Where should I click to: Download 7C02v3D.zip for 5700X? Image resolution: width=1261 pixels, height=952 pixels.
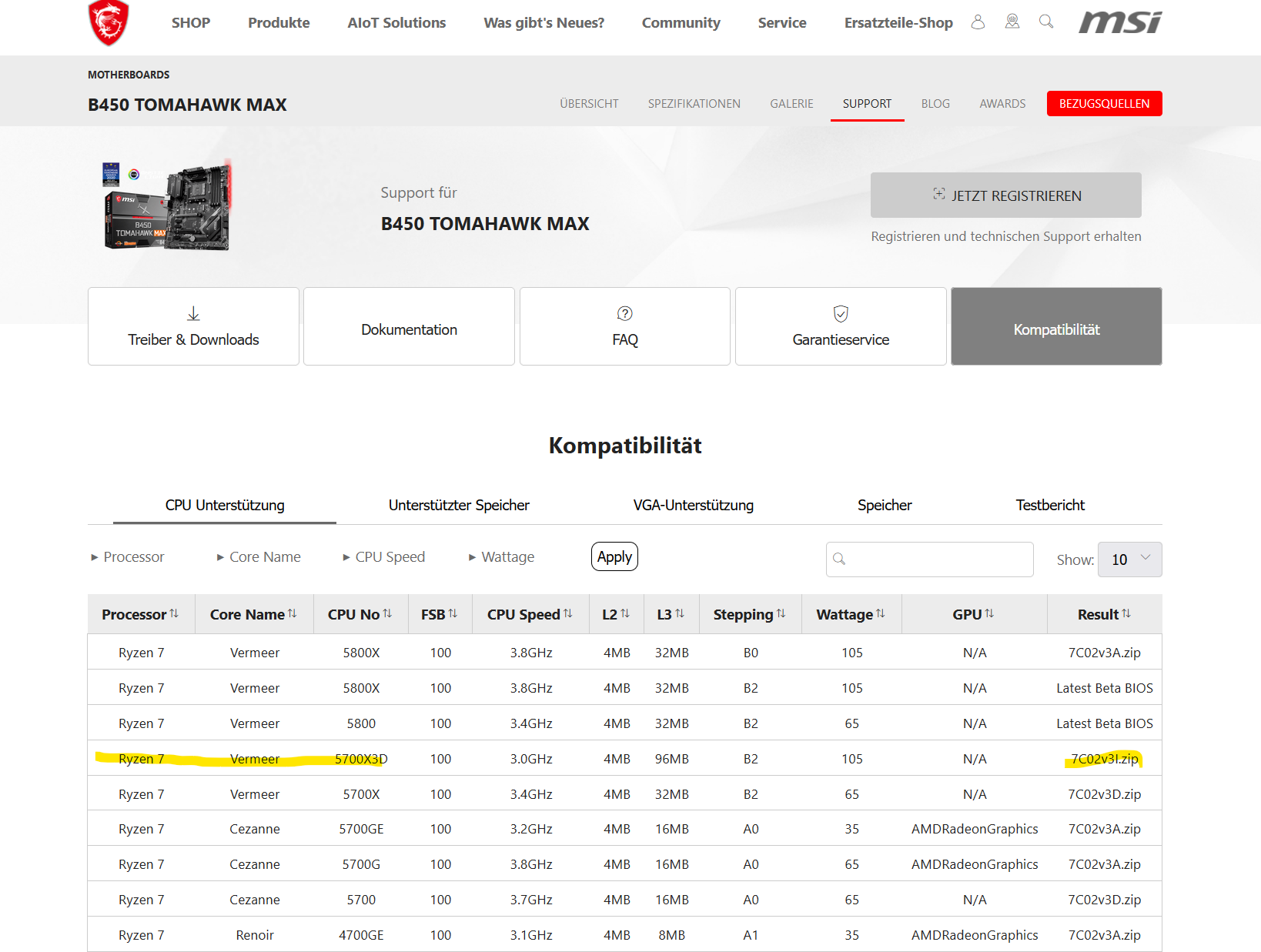[1104, 794]
